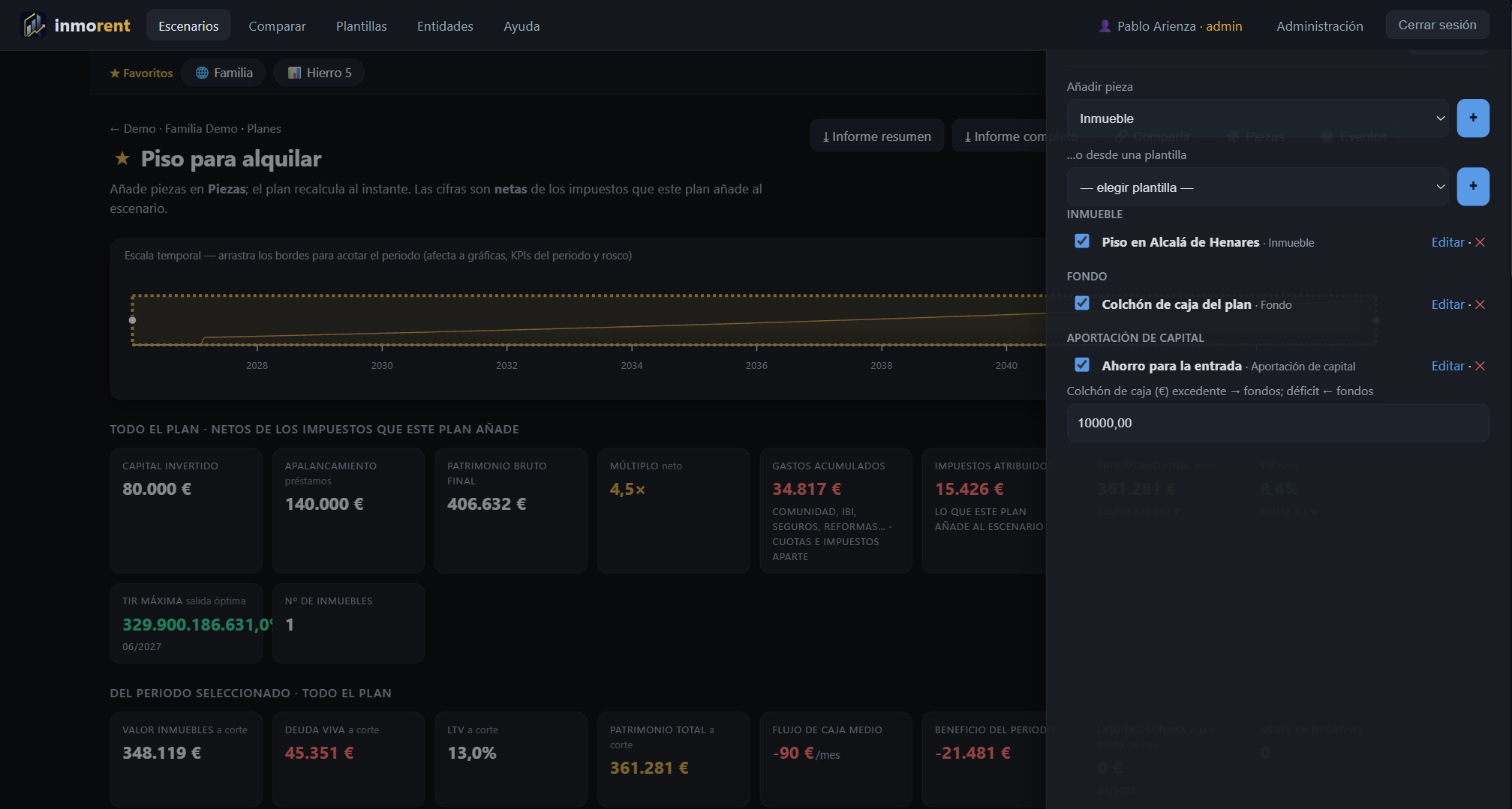This screenshot has width=1512, height=809.
Task: Click the Múltiplo neto 4,5× value
Action: (628, 490)
